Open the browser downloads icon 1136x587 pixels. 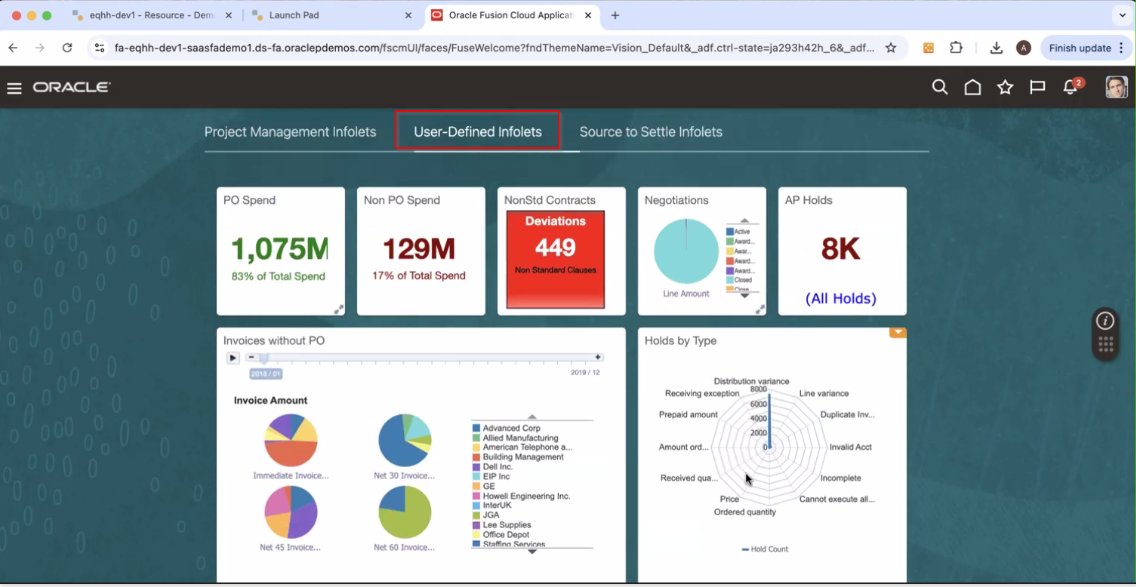tap(996, 48)
